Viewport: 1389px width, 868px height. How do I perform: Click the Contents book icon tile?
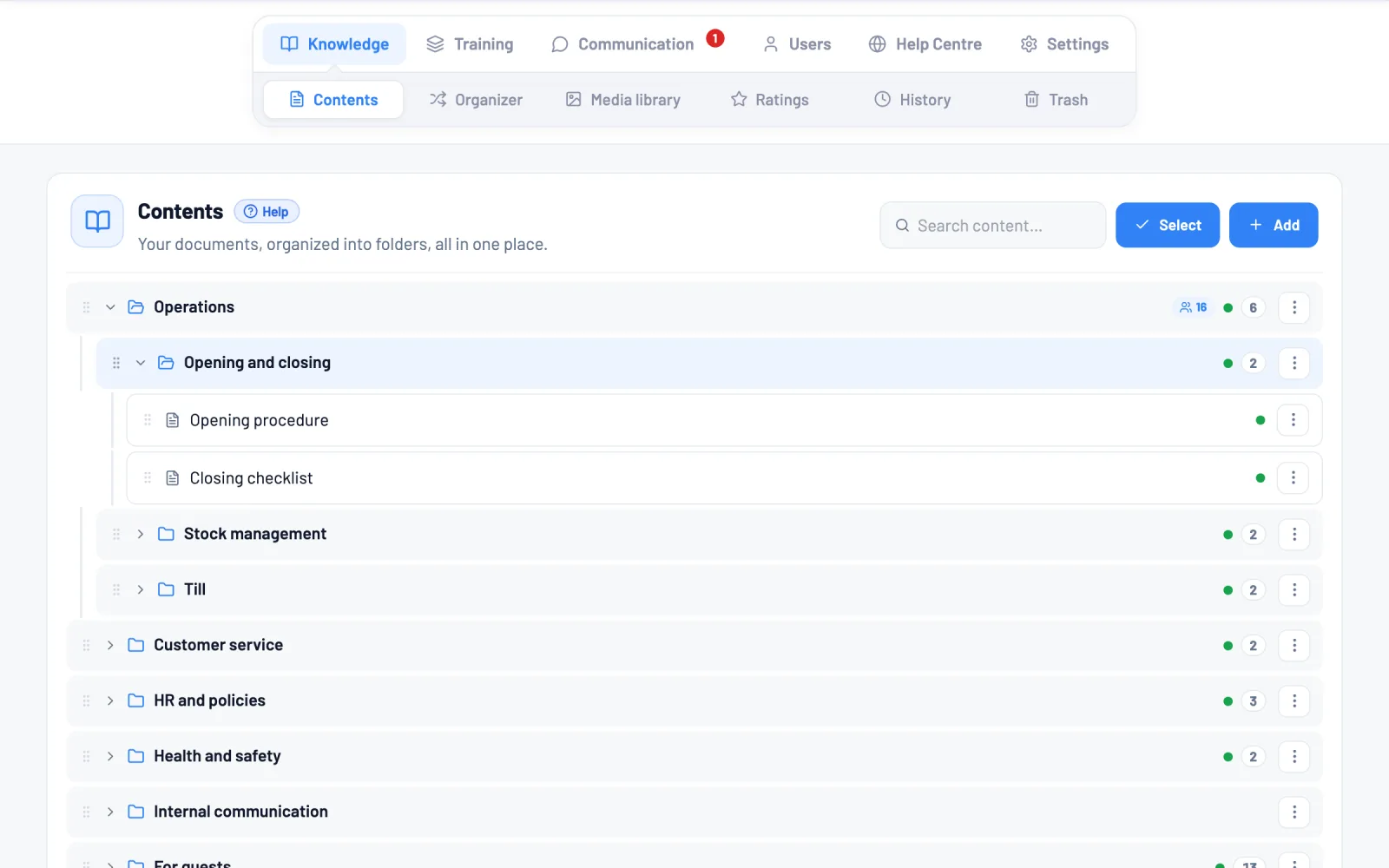point(97,221)
